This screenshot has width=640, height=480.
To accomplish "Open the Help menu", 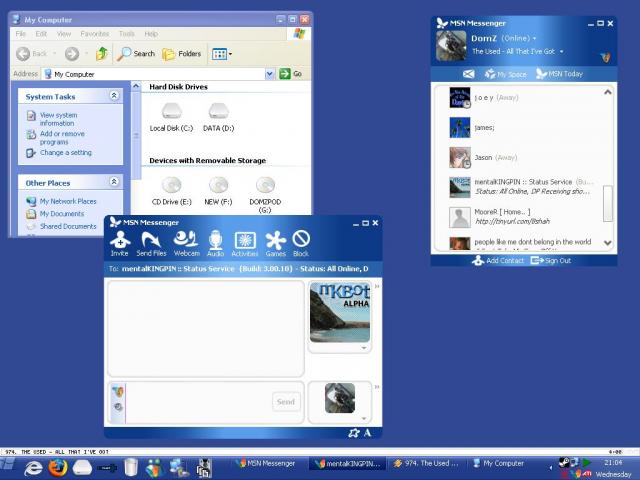I will pyautogui.click(x=151, y=34).
